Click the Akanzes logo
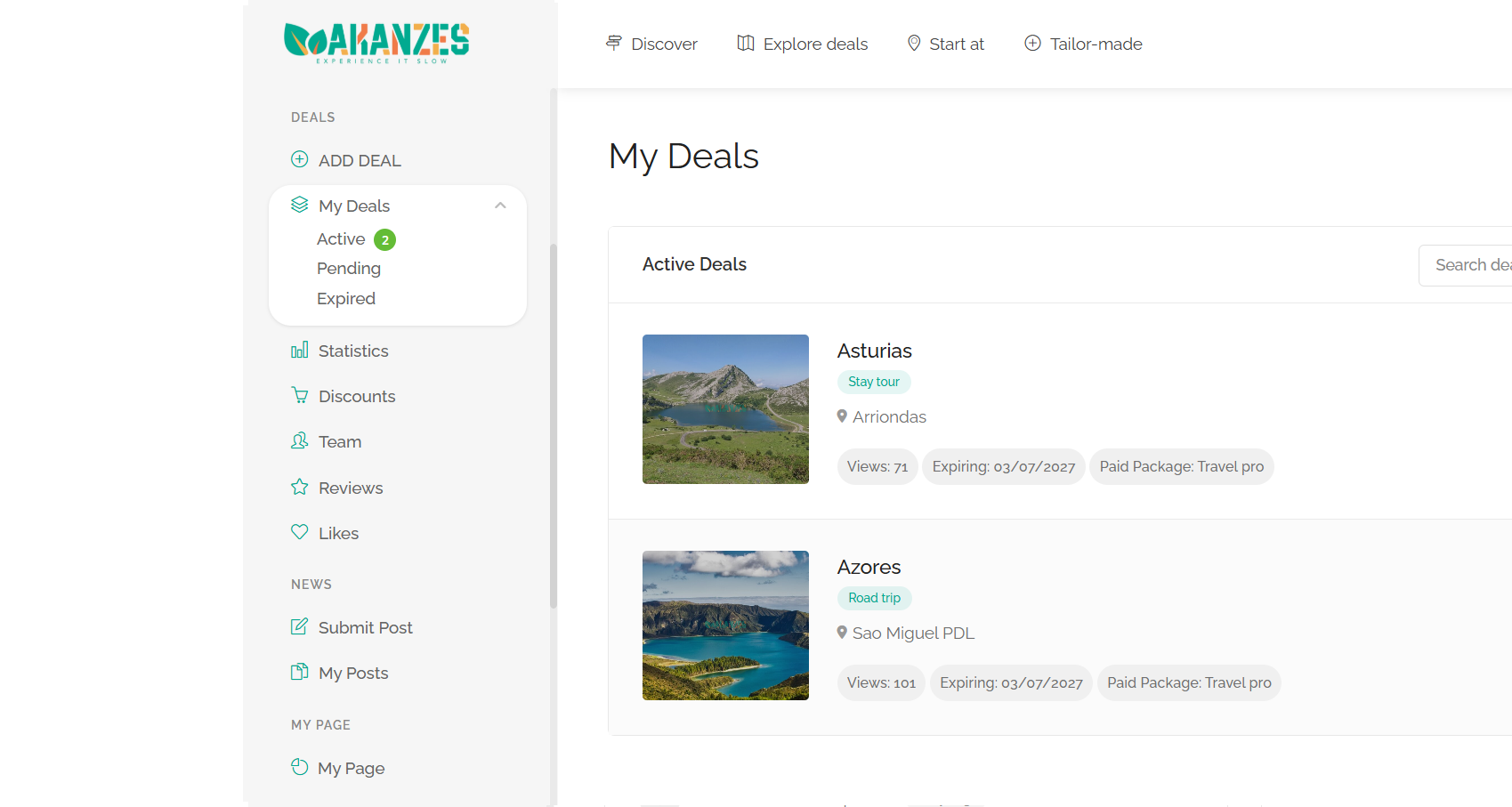The image size is (1512, 807). (376, 43)
